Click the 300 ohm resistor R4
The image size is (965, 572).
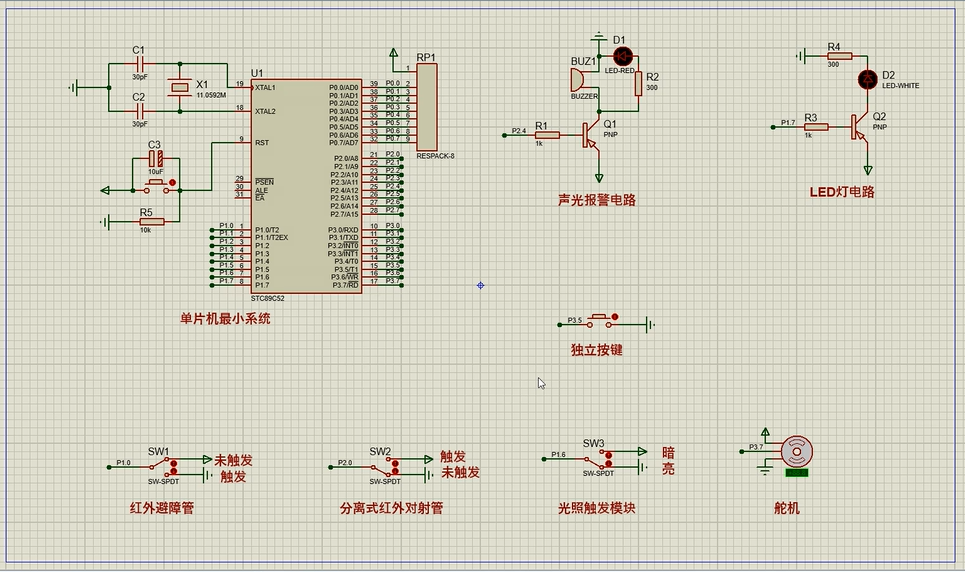click(833, 55)
